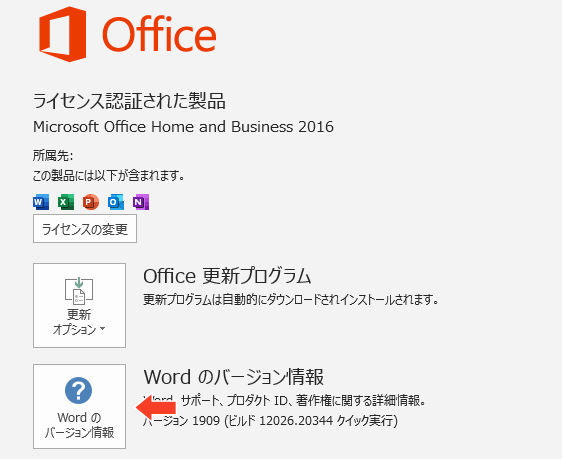Click the Outlook app icon

point(116,202)
